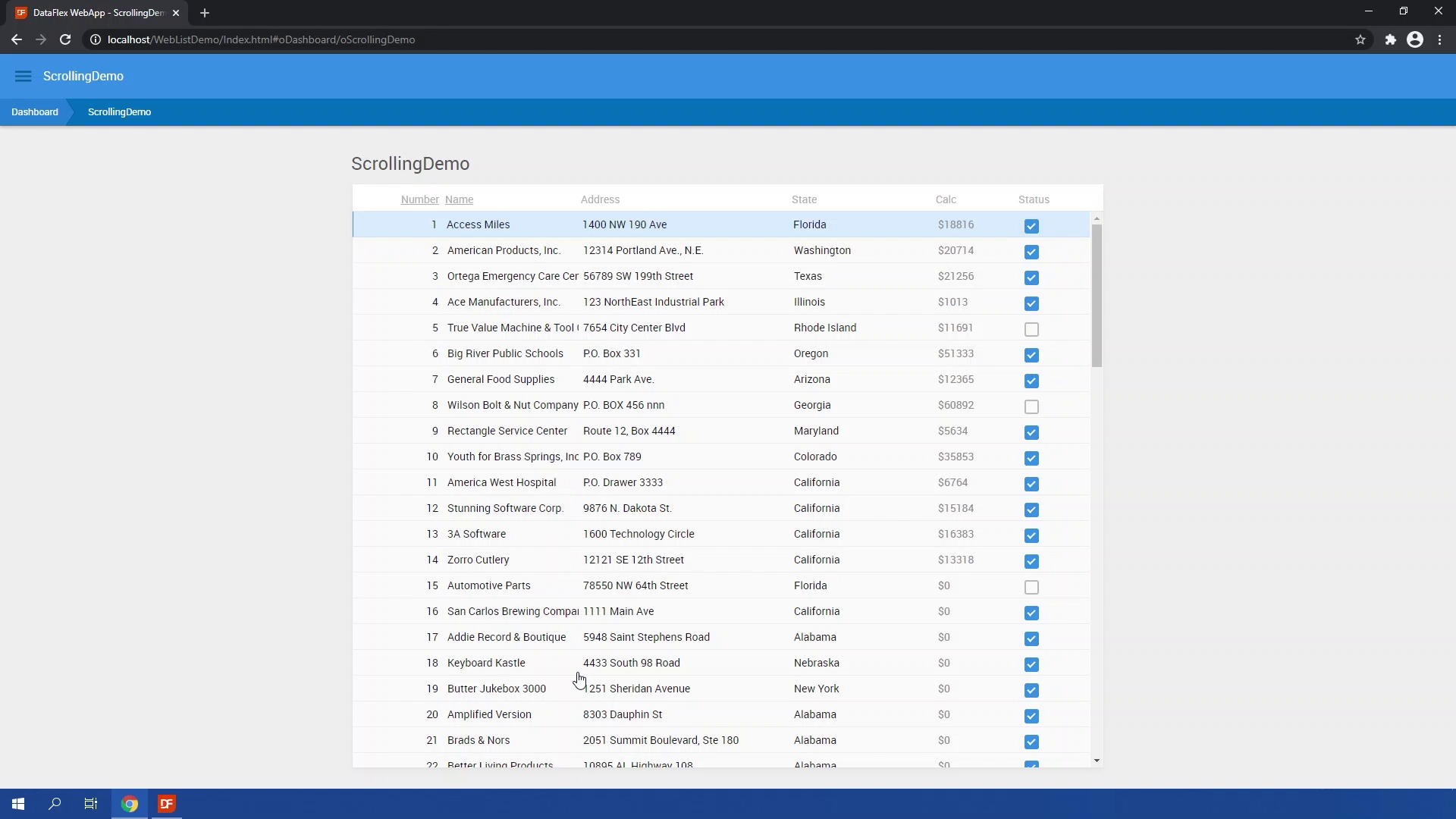This screenshot has height=819, width=1456.
Task: Check status for Automotive Parts row
Action: click(1031, 587)
